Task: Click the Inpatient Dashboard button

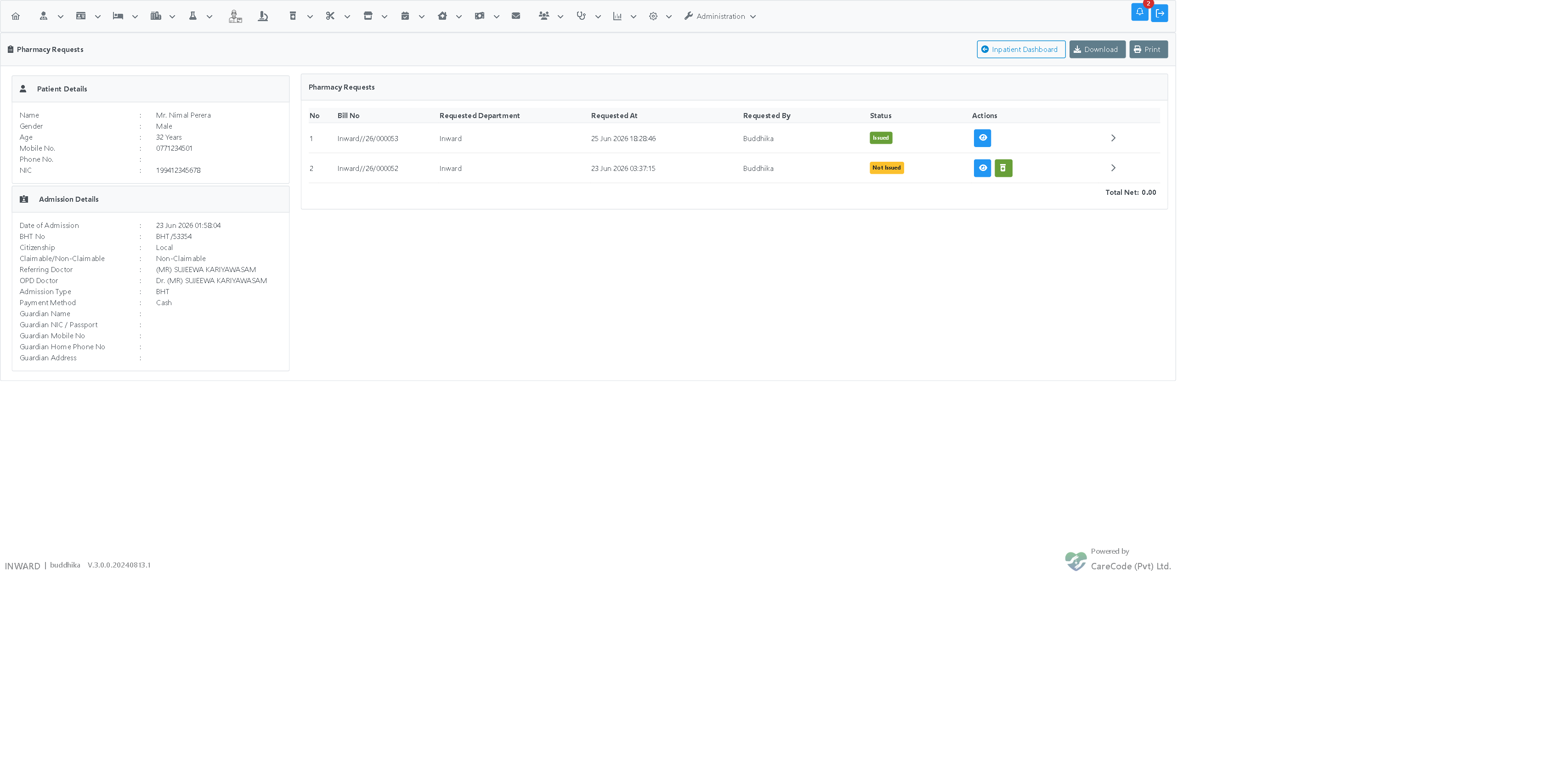Action: (x=1021, y=49)
